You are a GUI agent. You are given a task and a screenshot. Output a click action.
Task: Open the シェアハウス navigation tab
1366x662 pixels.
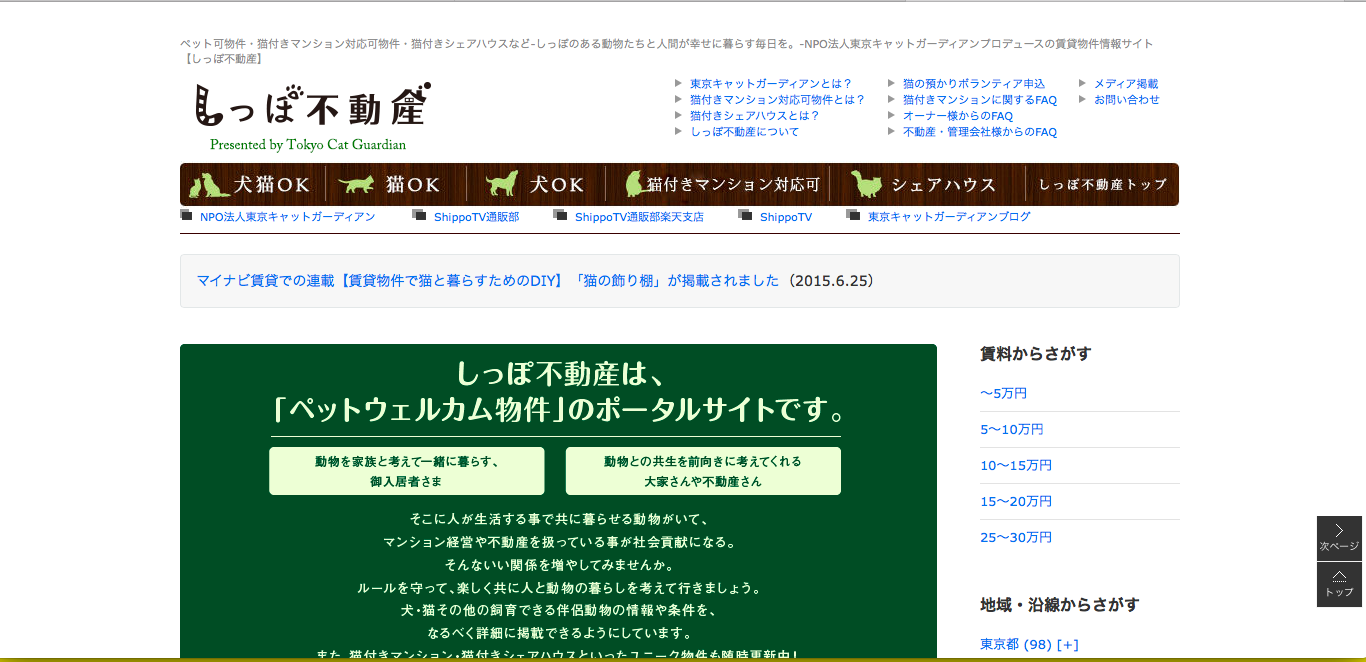pos(927,185)
